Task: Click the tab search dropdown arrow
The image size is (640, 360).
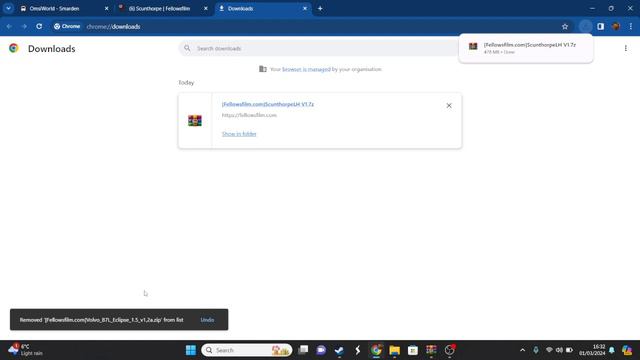Action: 8,8
